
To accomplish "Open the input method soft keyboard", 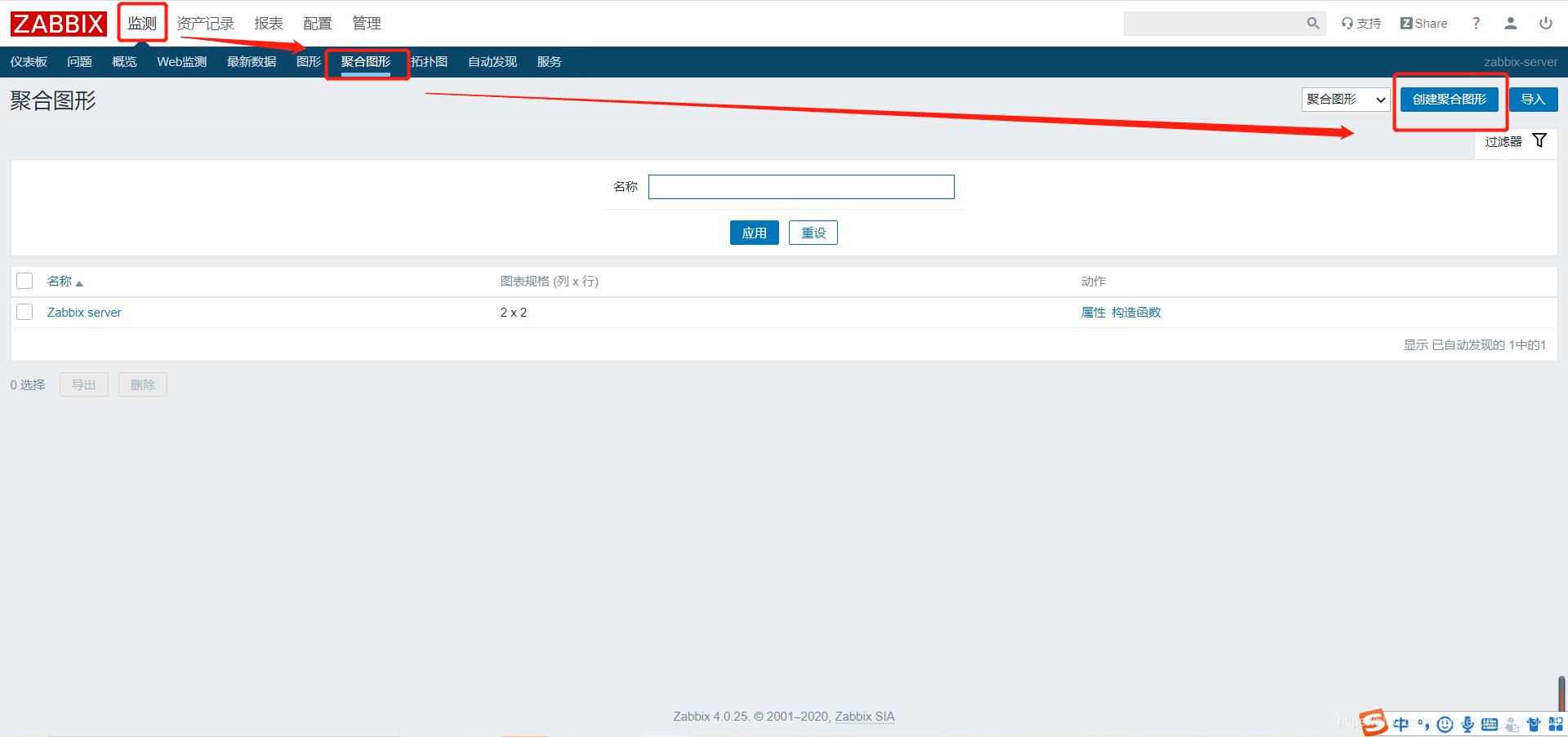I will coord(1490,724).
